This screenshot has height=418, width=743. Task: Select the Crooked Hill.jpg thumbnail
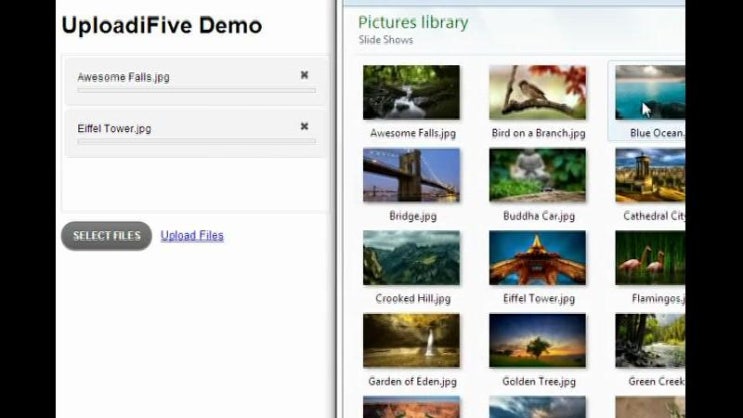tap(411, 258)
